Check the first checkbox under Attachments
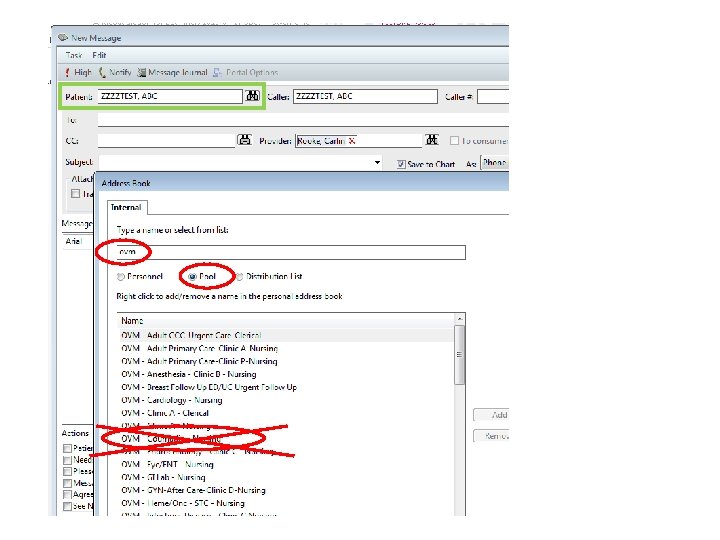Screen dimensions: 720x540 point(75,194)
